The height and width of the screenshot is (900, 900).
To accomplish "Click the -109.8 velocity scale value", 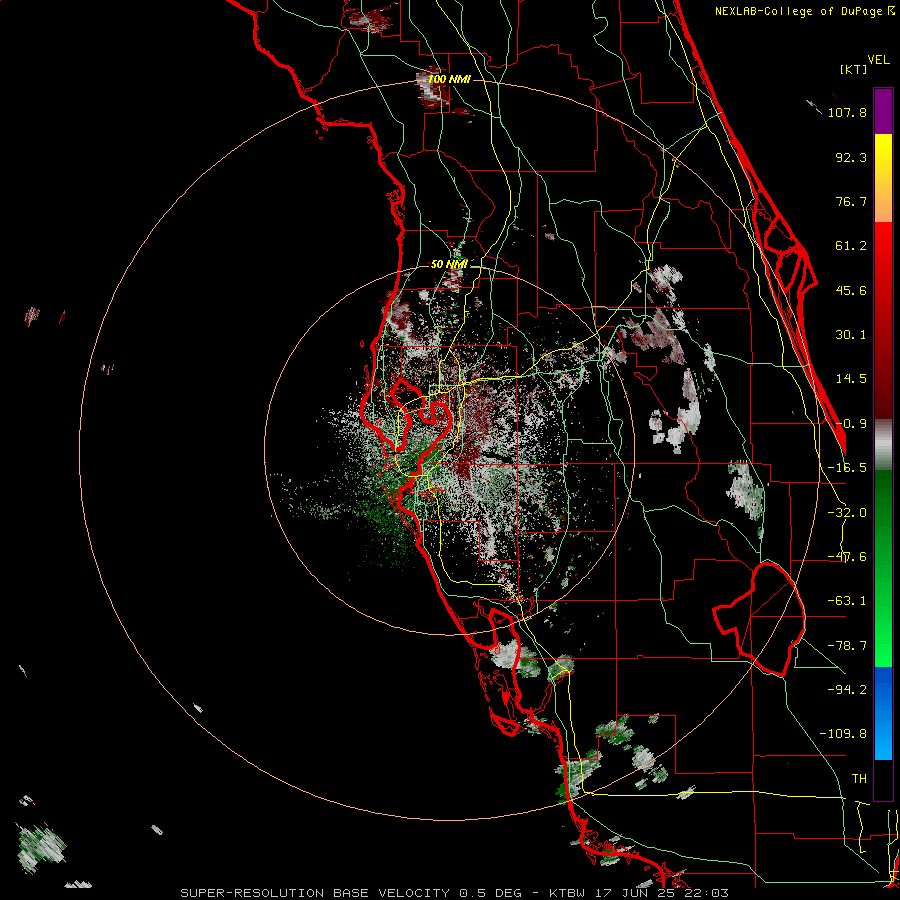I will [843, 734].
